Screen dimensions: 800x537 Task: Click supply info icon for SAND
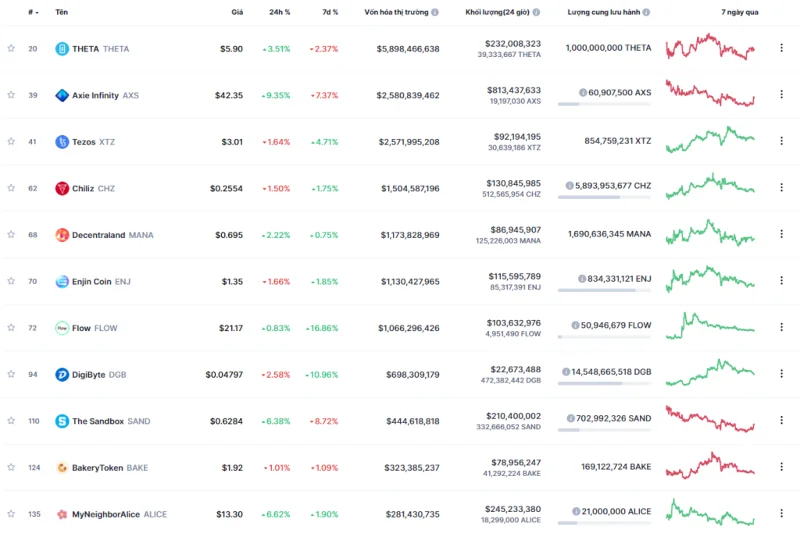point(571,418)
